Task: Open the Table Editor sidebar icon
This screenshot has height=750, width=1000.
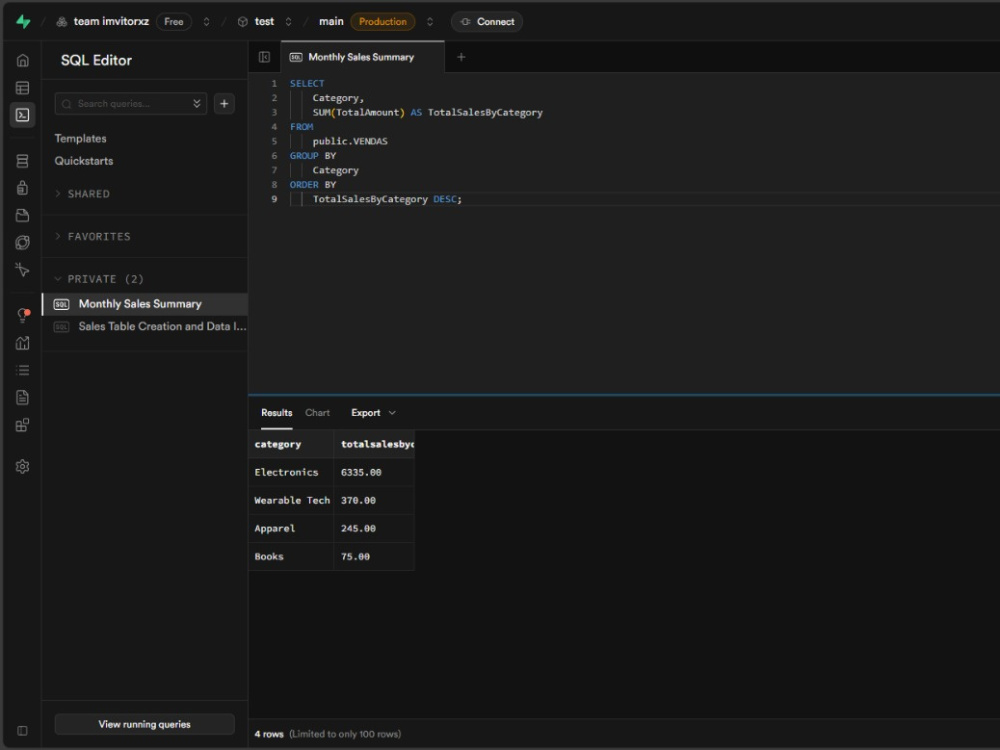Action: point(22,87)
